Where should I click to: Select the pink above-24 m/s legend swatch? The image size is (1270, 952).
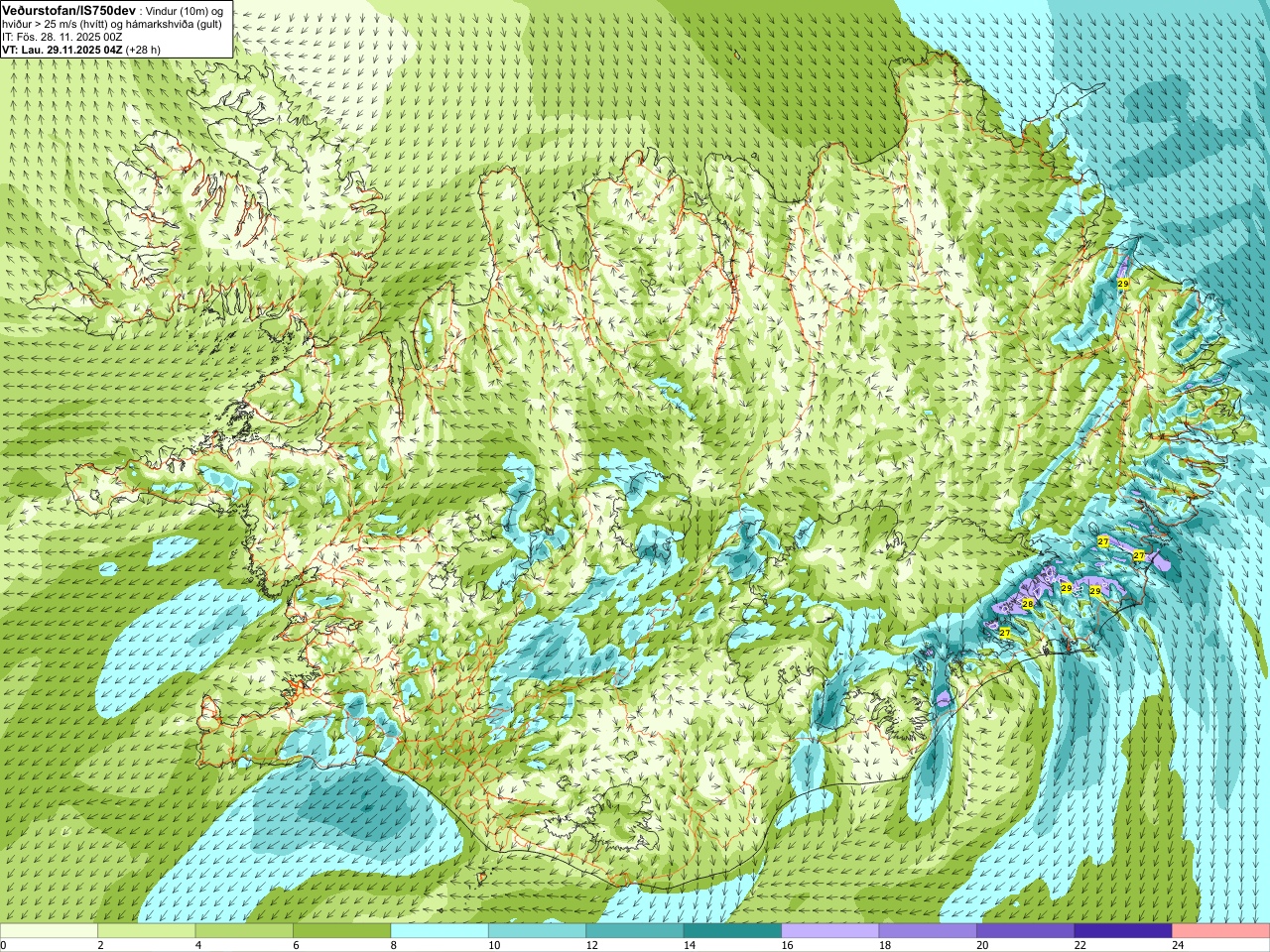[1221, 931]
